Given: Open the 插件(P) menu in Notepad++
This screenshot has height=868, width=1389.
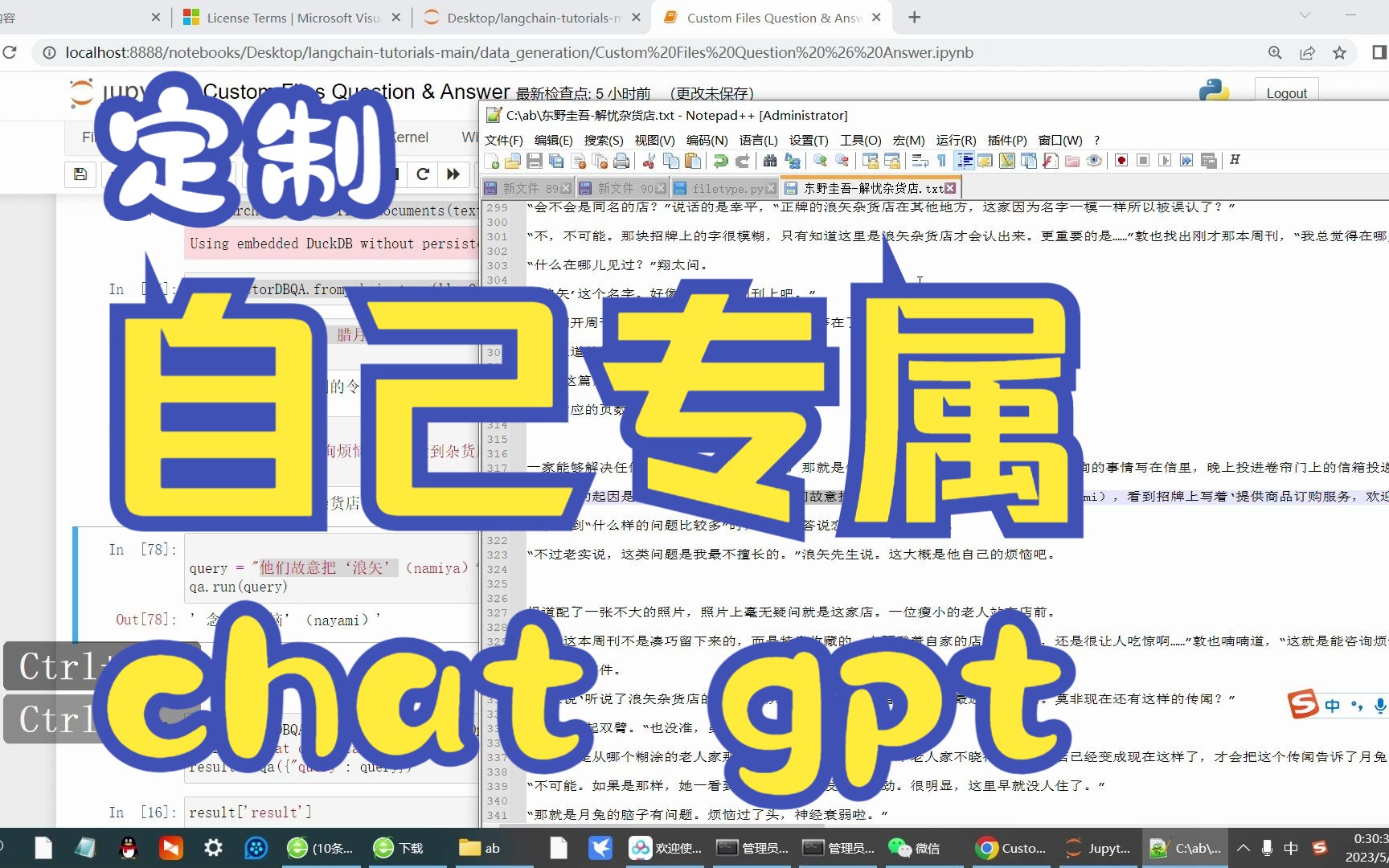Looking at the screenshot, I should click(x=1007, y=140).
